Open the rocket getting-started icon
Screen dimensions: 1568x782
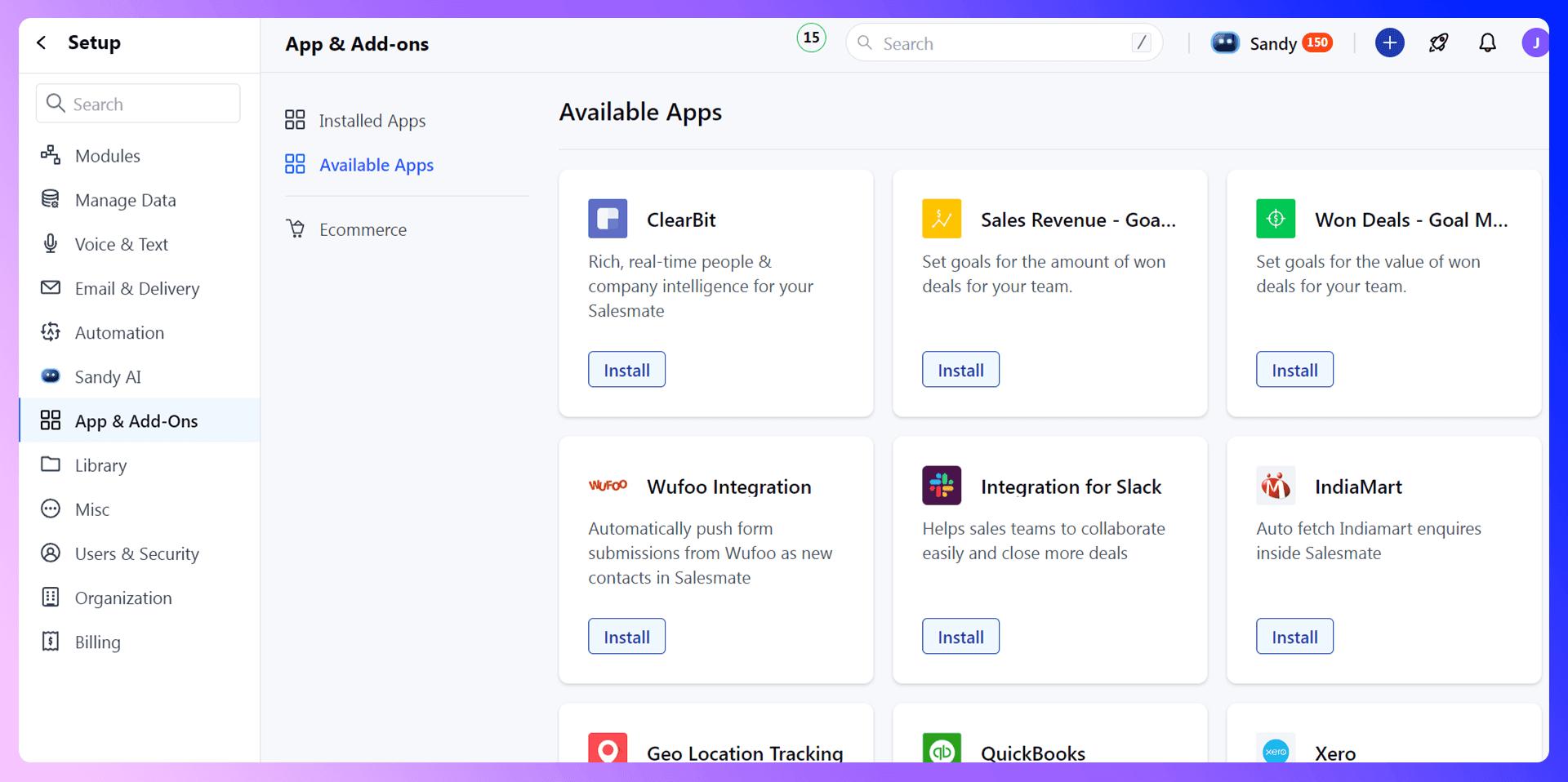[1438, 42]
